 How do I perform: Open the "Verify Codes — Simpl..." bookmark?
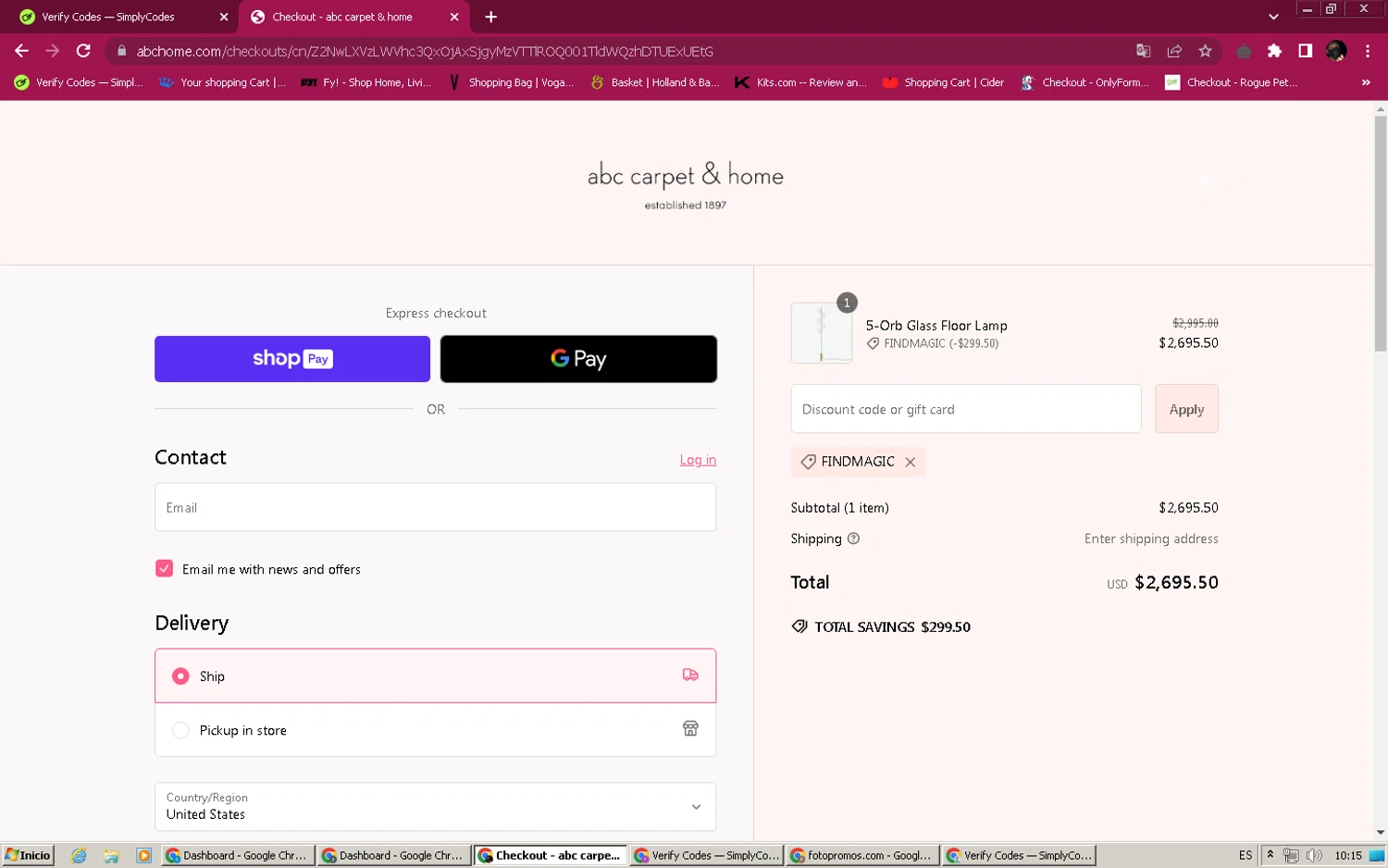(79, 82)
